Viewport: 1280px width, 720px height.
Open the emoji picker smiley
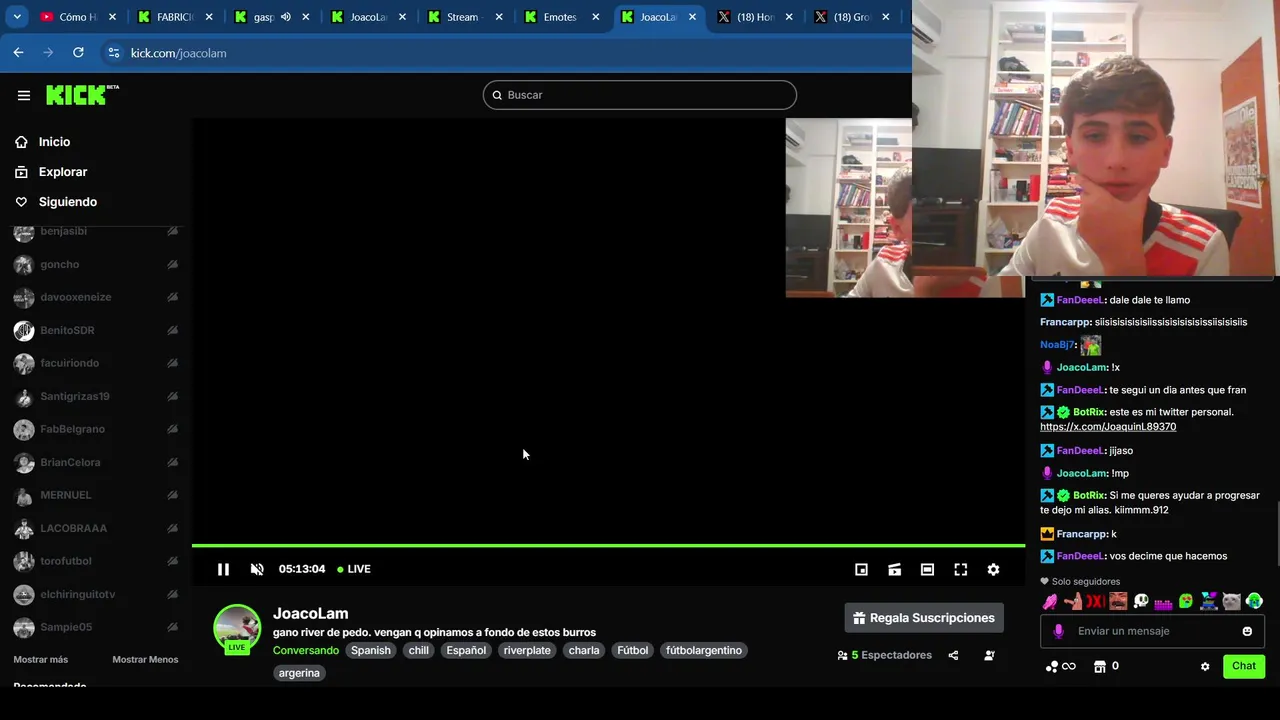(x=1247, y=631)
